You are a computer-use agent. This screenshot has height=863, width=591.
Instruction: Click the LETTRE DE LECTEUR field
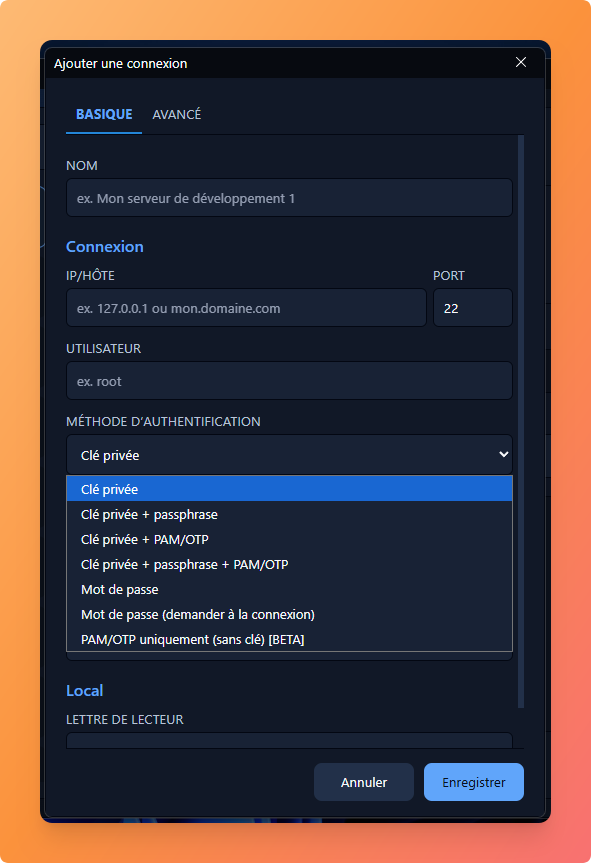289,740
